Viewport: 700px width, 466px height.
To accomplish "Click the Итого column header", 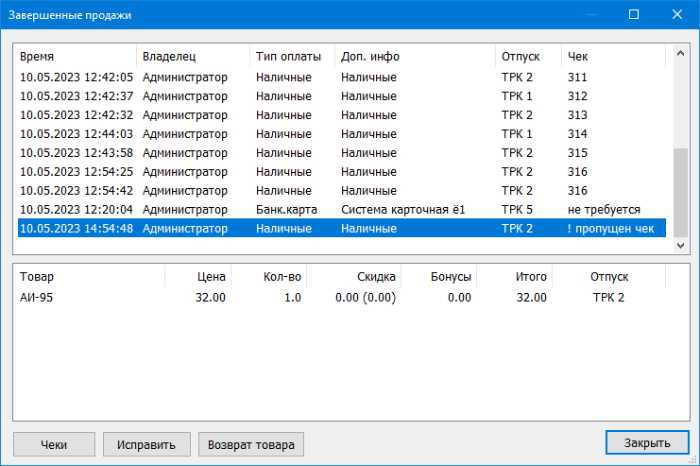I will click(515, 277).
